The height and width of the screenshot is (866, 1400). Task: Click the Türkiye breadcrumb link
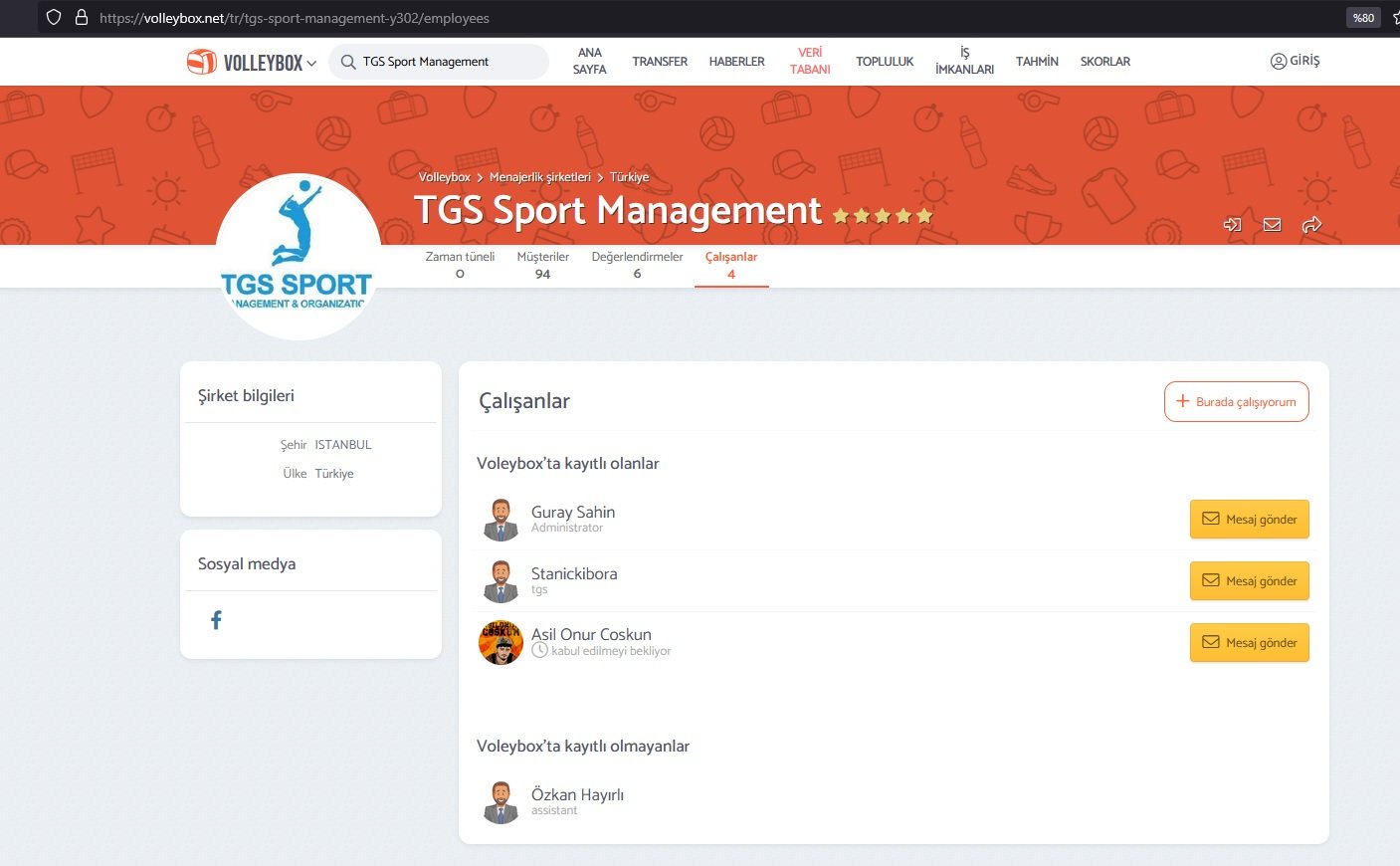point(629,177)
